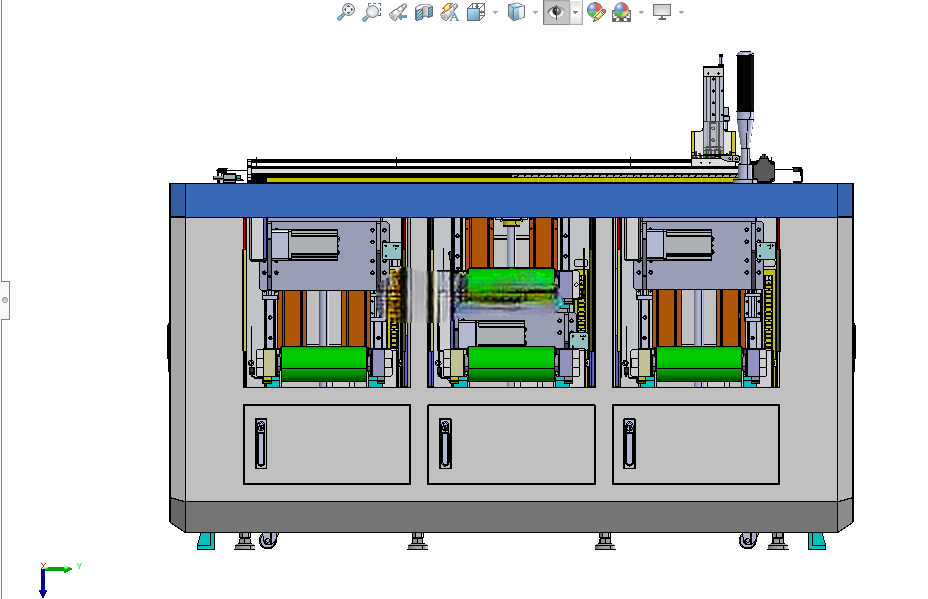The image size is (928, 599).
Task: Select the Zoom to Fit tool
Action: tap(346, 12)
